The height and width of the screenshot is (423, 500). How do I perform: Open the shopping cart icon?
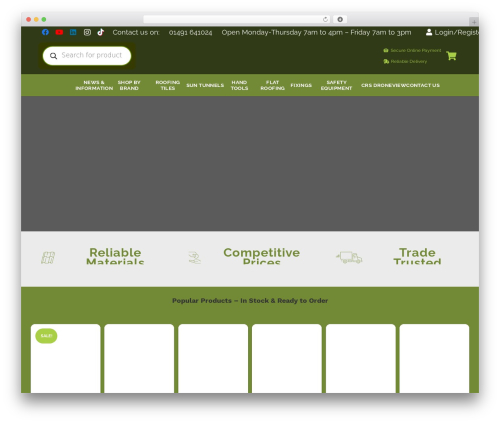[x=451, y=56]
